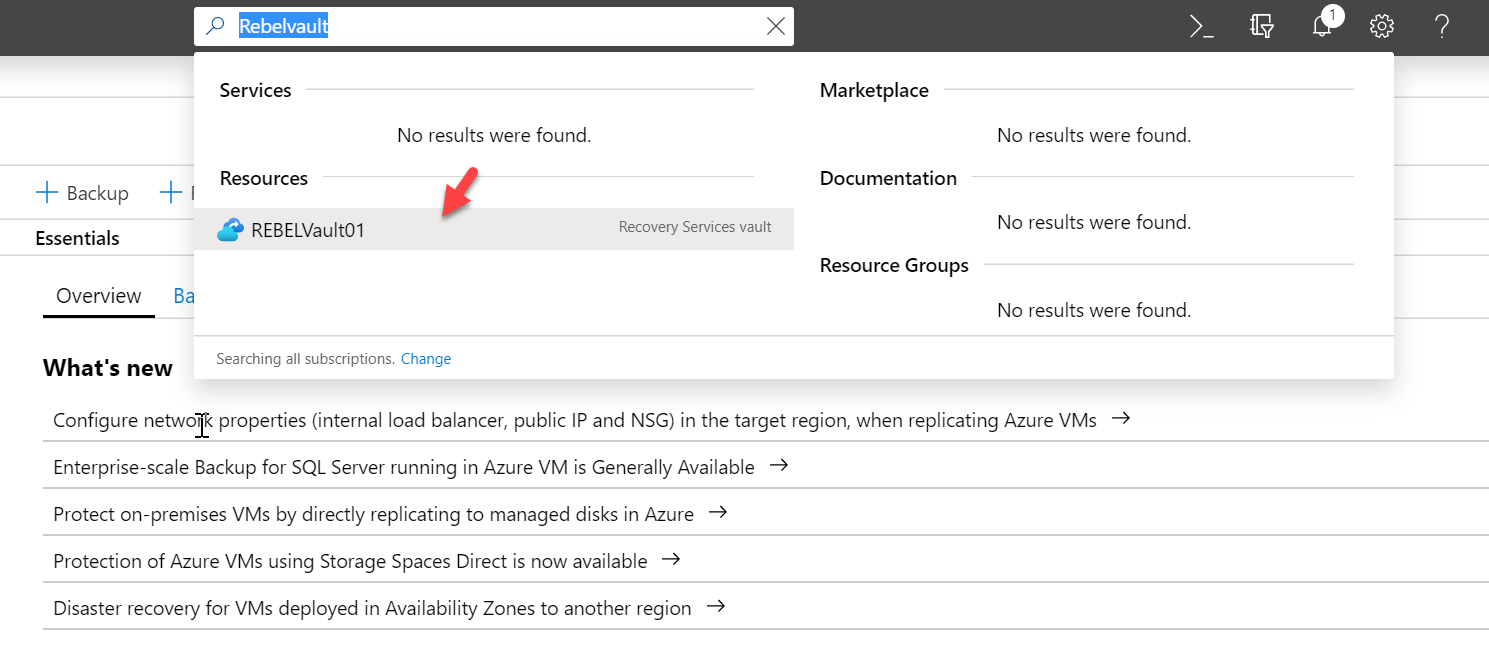This screenshot has height=646, width=1489.
Task: Open the portal settings gear
Action: pyautogui.click(x=1382, y=27)
